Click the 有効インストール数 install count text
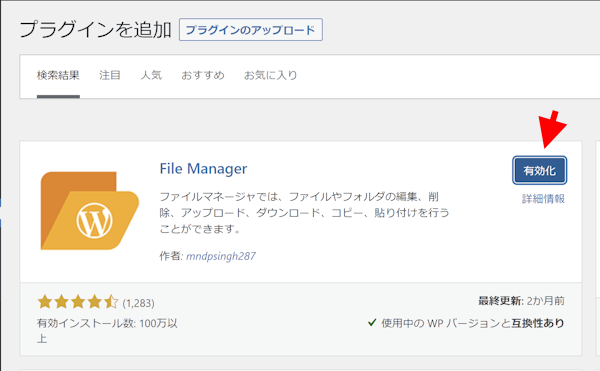600x371 pixels. 107,331
